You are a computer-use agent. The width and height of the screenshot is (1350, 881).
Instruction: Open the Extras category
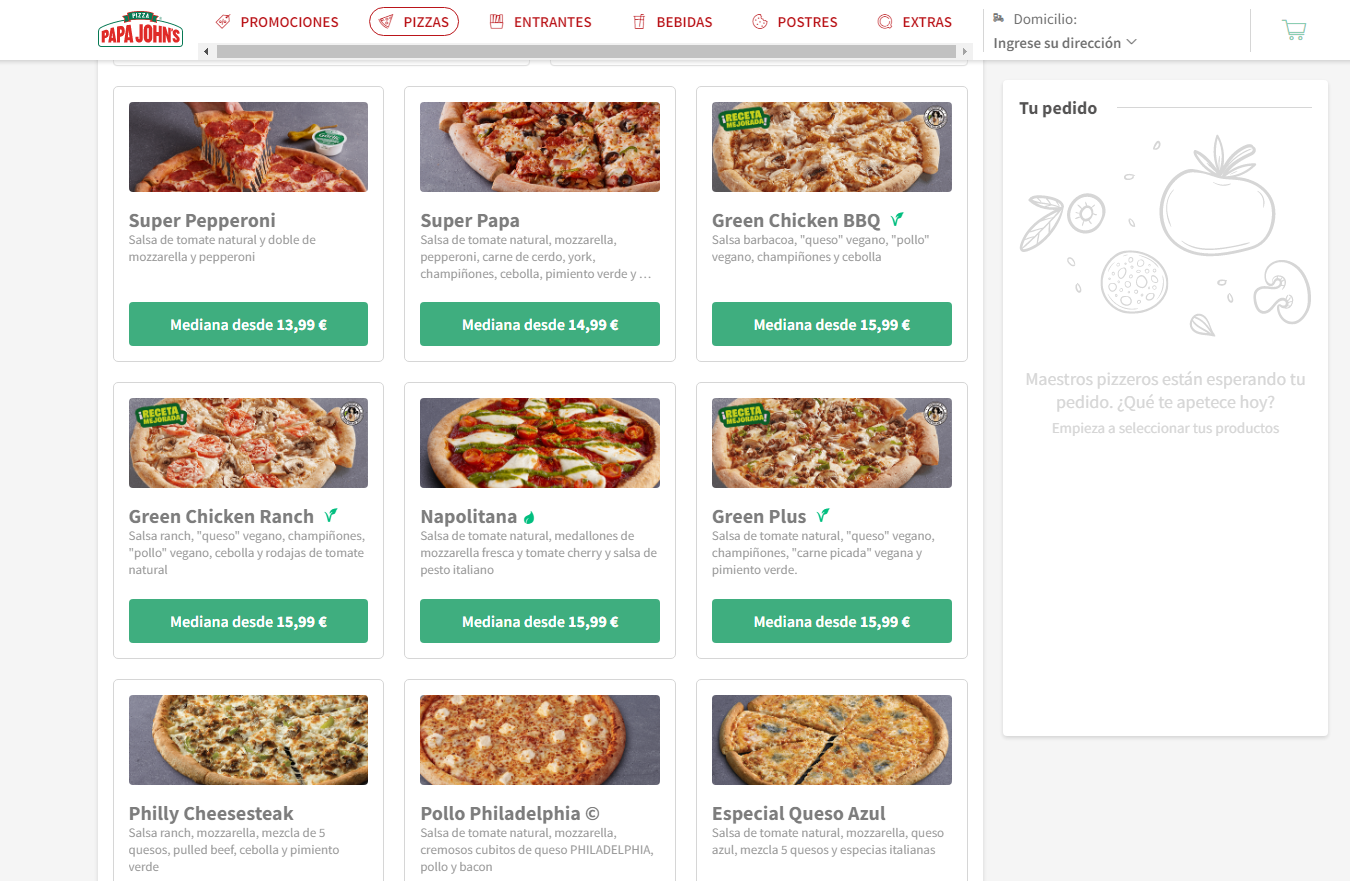point(914,22)
